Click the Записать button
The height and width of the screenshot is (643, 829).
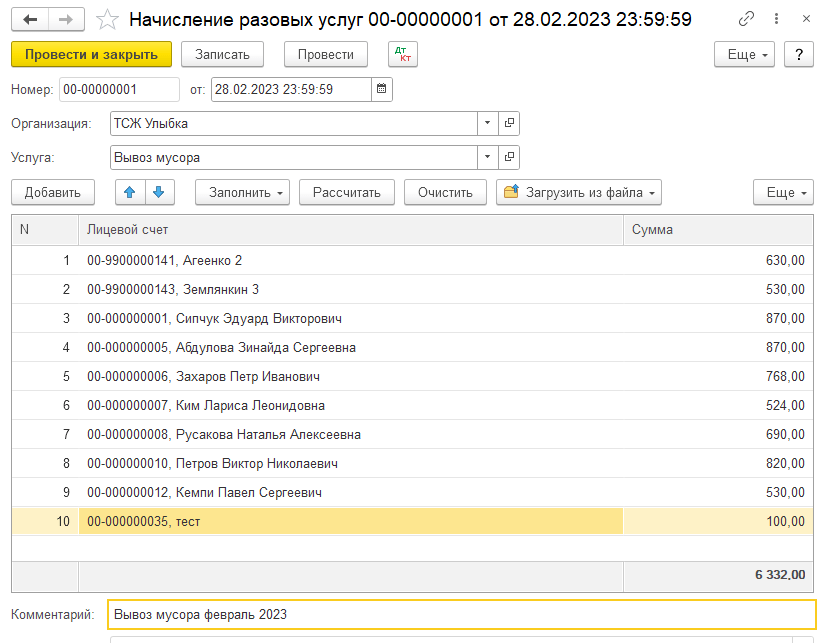(222, 54)
